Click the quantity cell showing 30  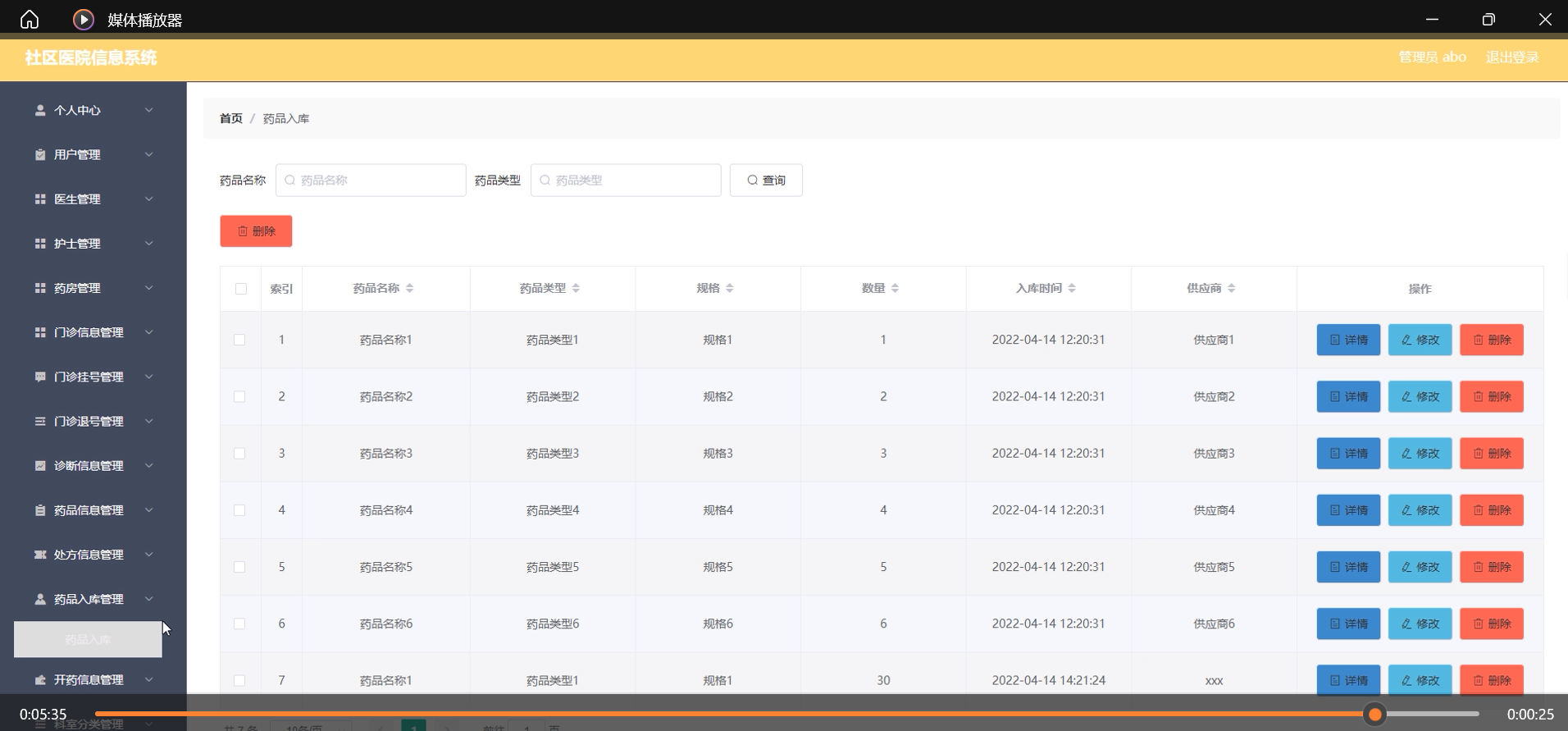click(883, 680)
